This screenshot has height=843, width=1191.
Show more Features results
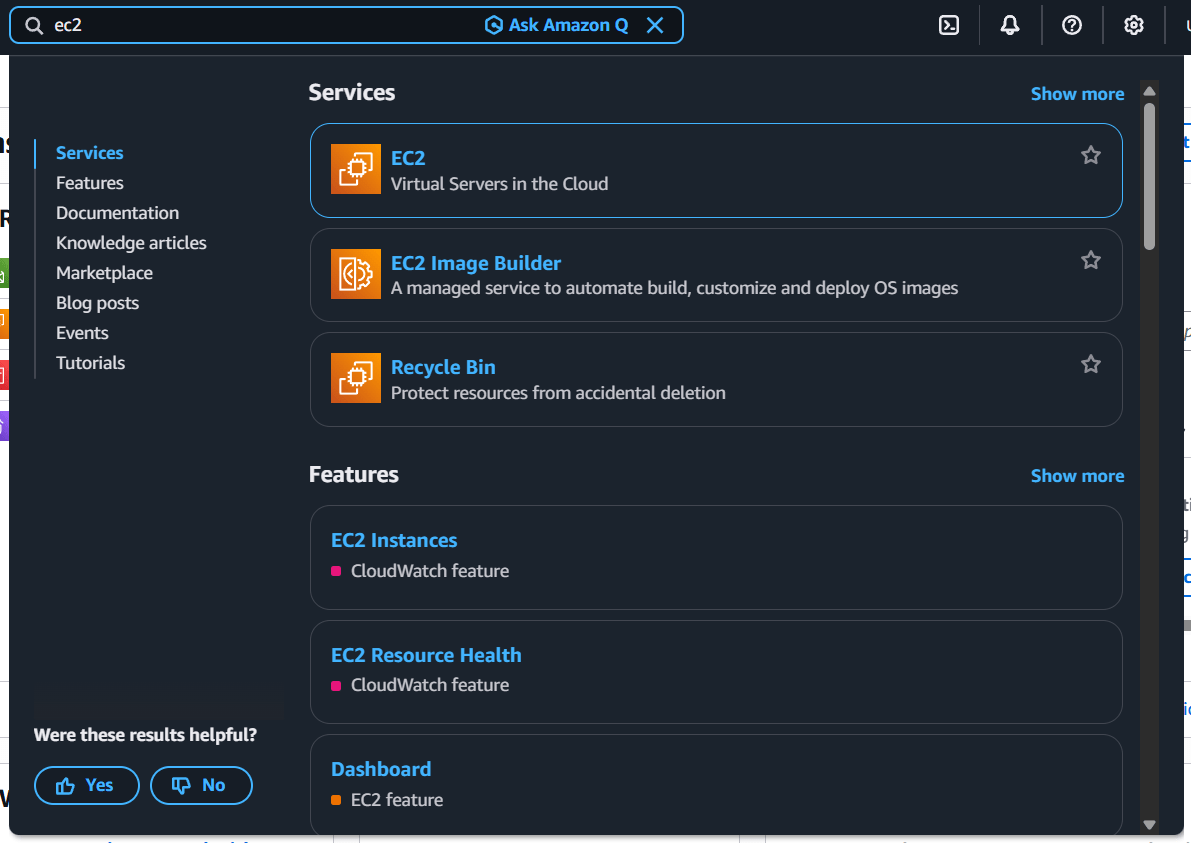pos(1077,475)
